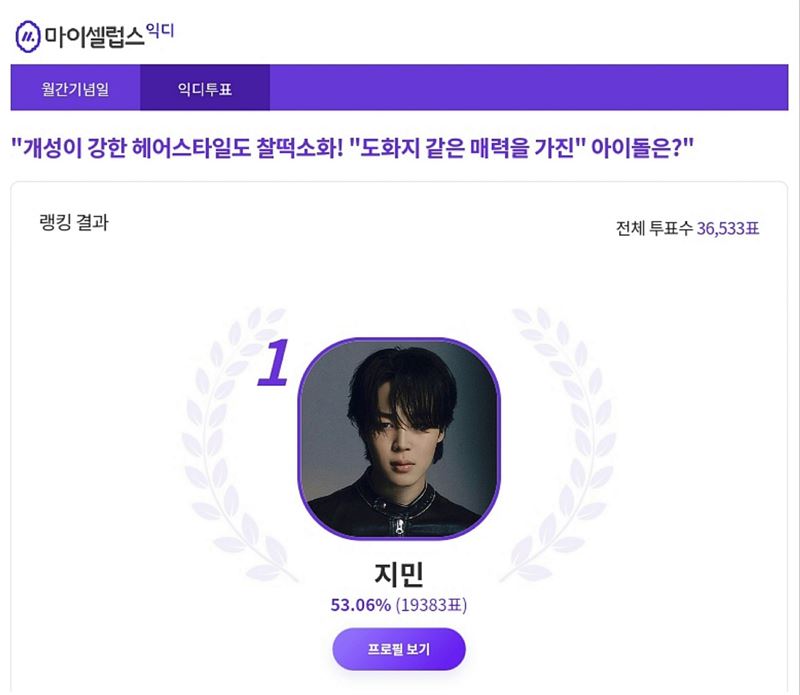Viewport: 800px width, 695px height.
Task: Click the 53.06% vote percentage
Action: (361, 605)
